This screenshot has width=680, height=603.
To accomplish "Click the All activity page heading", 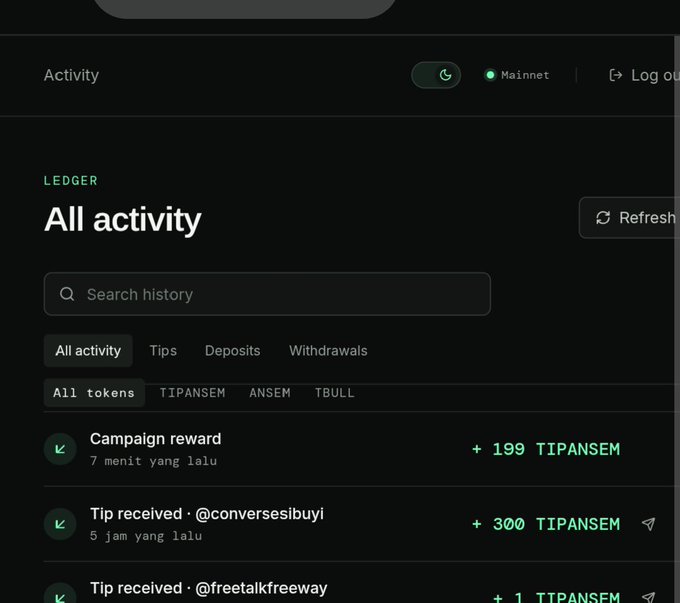I will coord(123,220).
